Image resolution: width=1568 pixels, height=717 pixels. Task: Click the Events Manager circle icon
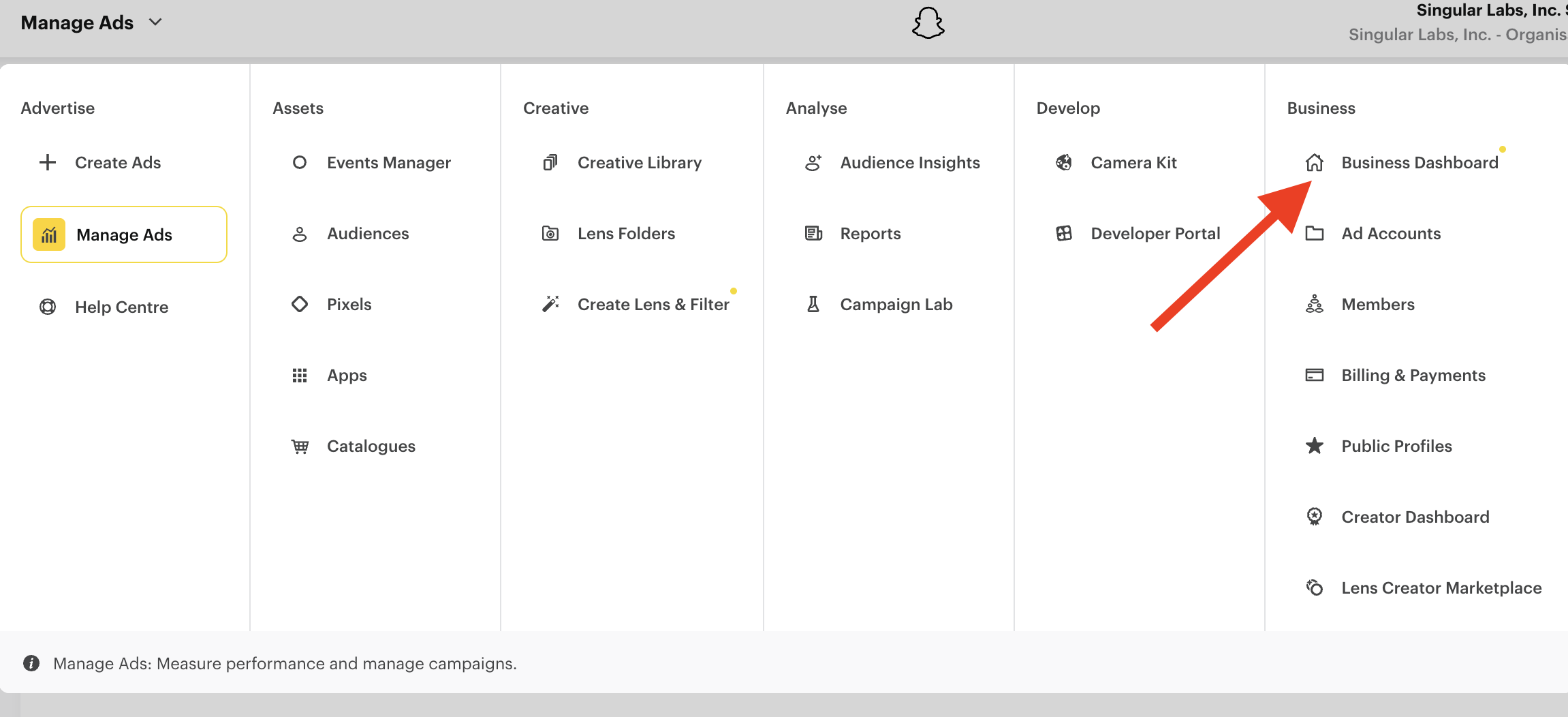pyautogui.click(x=300, y=162)
